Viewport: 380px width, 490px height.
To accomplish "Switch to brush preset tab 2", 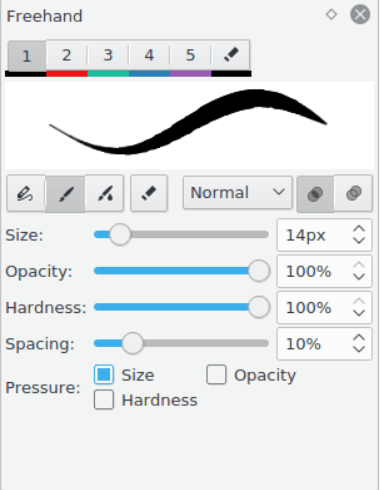I will [67, 55].
